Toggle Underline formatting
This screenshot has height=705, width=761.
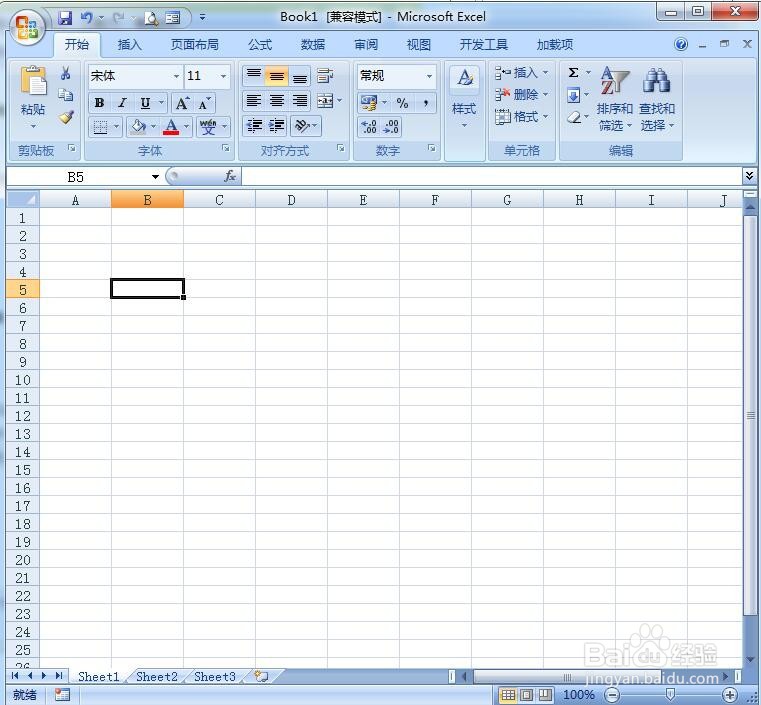(145, 103)
